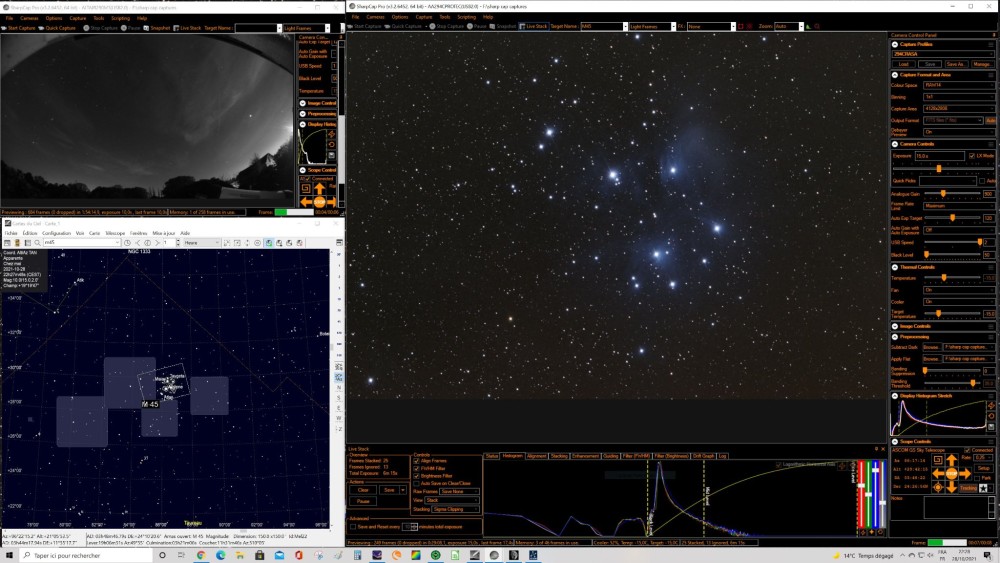Toggle the LX Mode checkbox
Screen dimensions: 1000x563
click(x=972, y=156)
